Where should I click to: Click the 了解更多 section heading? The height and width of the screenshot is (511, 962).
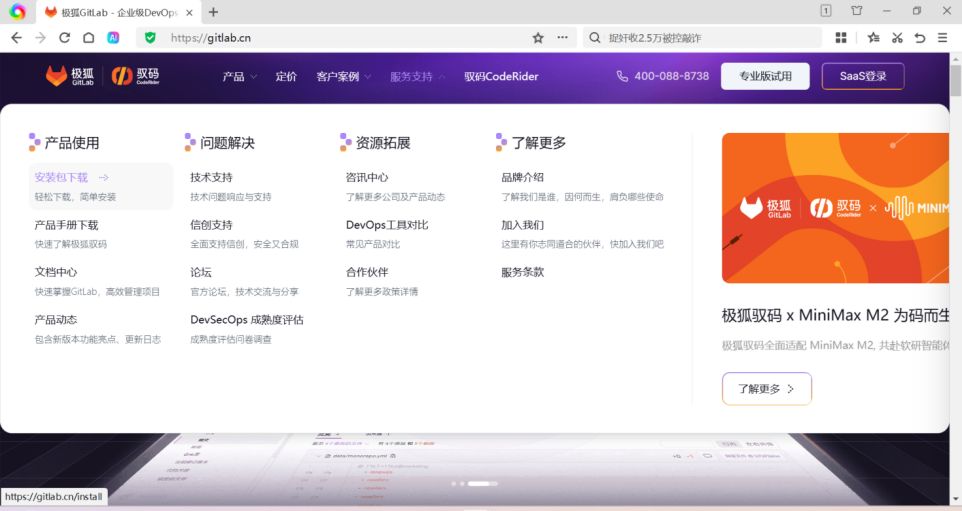539,143
